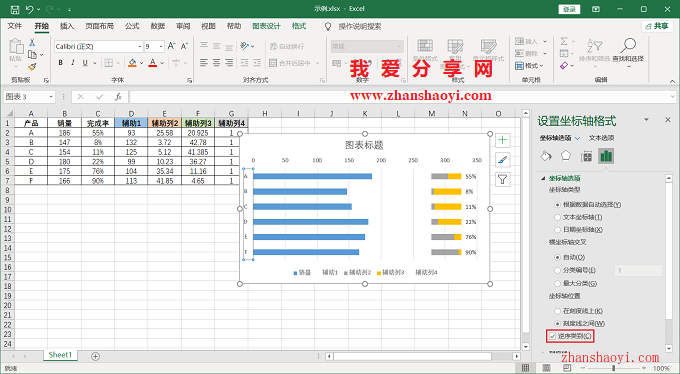Viewport: 680px width, 374px height.
Task: Click the 操作说明搜索 search field
Action: [x=360, y=26]
